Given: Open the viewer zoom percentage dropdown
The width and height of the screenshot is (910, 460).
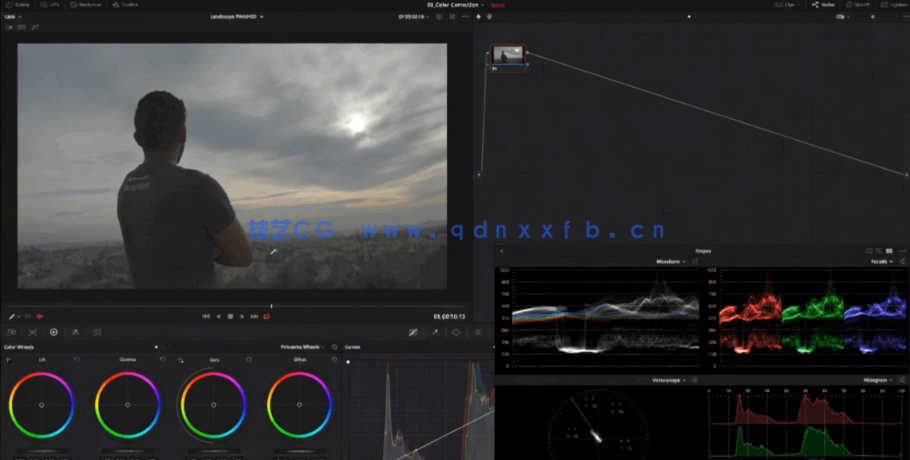Looking at the screenshot, I should click(13, 17).
